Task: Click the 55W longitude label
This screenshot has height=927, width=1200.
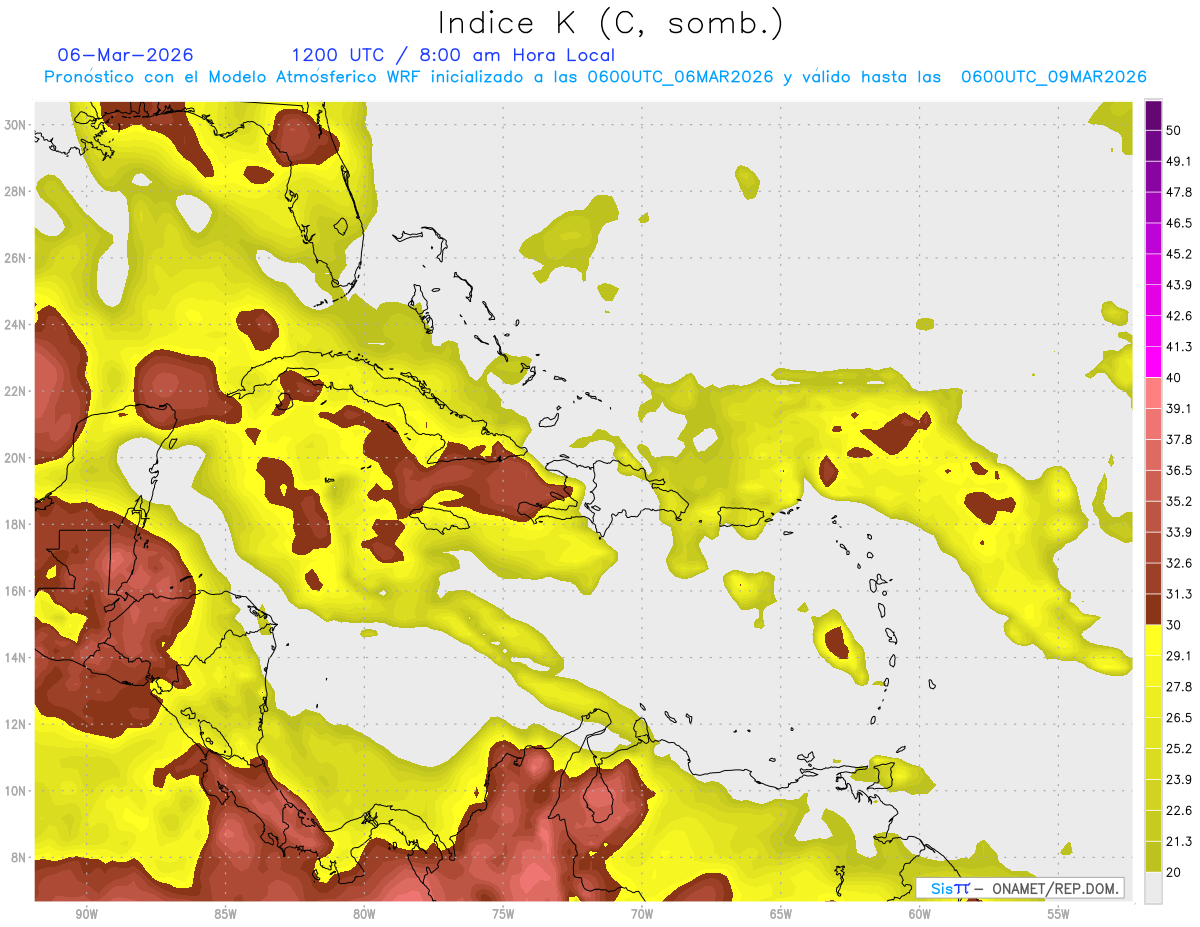Action: (x=1058, y=914)
